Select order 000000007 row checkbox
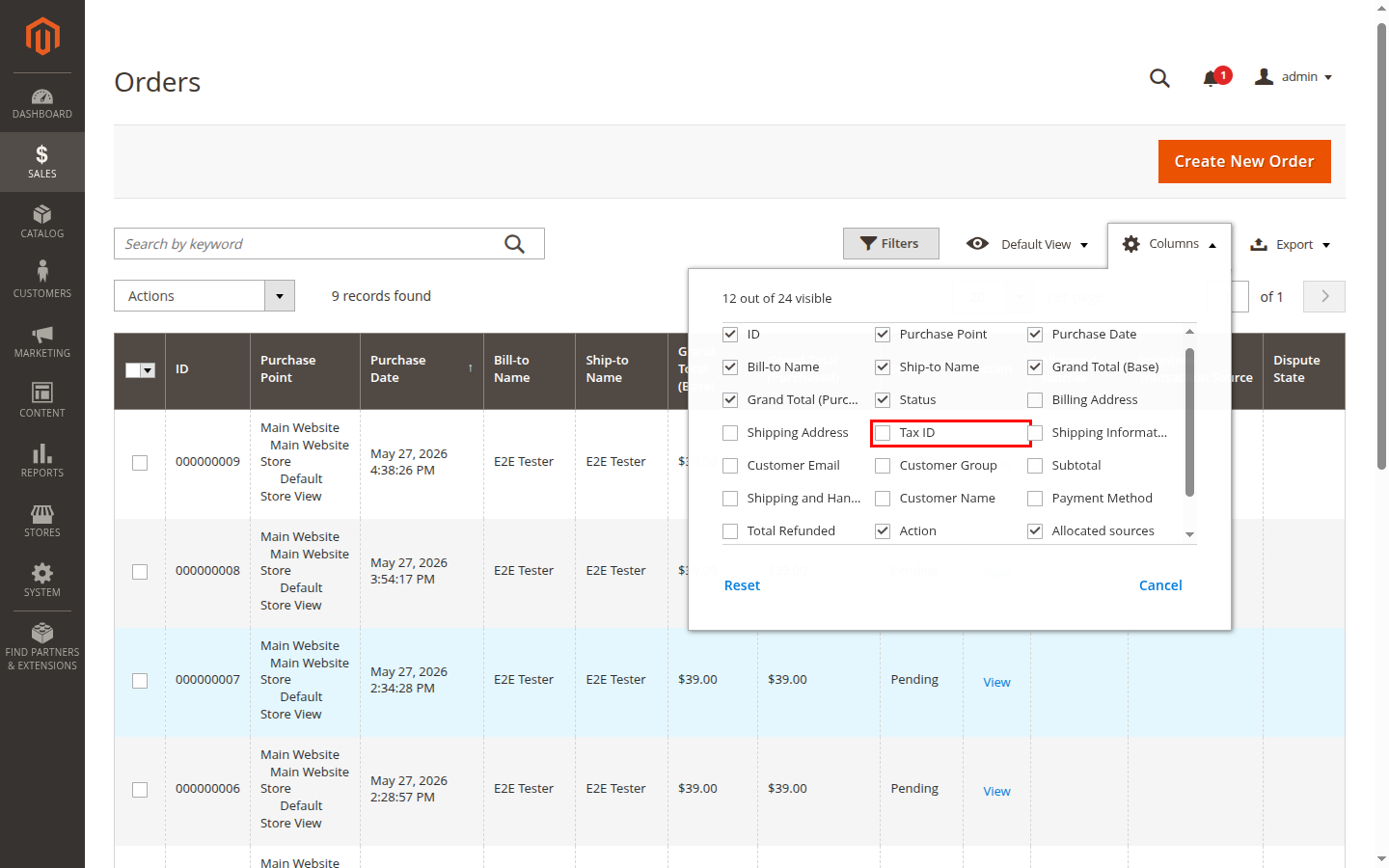This screenshot has height=868, width=1389. click(140, 681)
